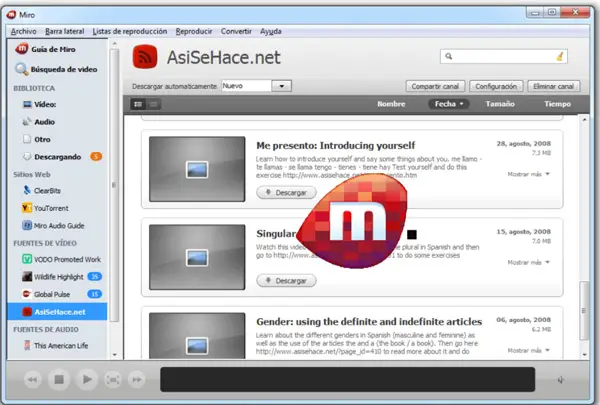This screenshot has width=600, height=405.
Task: Click title Gender: using the definite articles
Action: click(369, 322)
